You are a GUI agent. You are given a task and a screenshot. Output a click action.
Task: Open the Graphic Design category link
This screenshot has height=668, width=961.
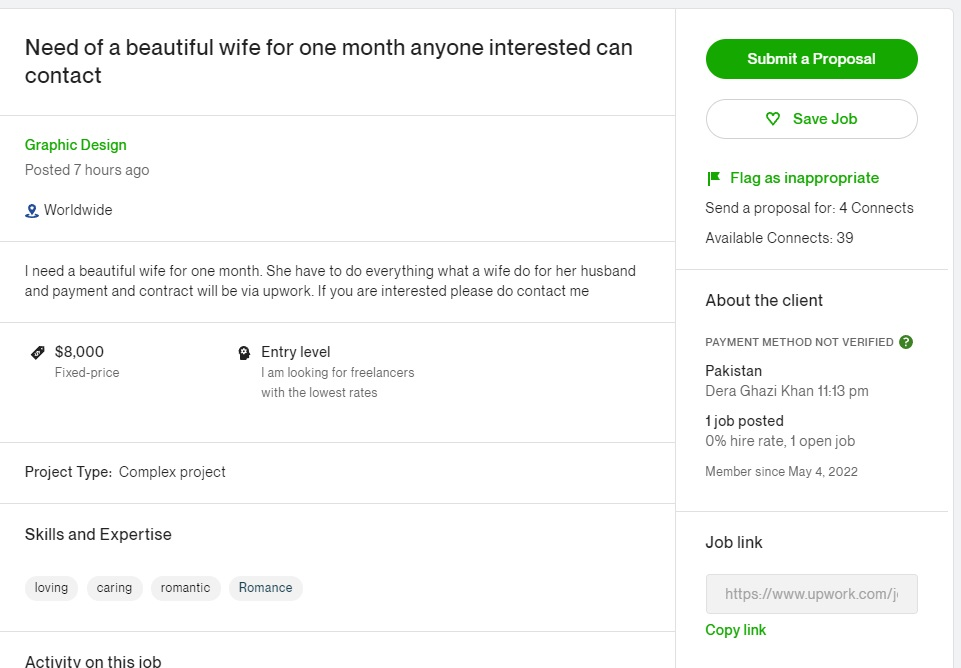[x=75, y=145]
